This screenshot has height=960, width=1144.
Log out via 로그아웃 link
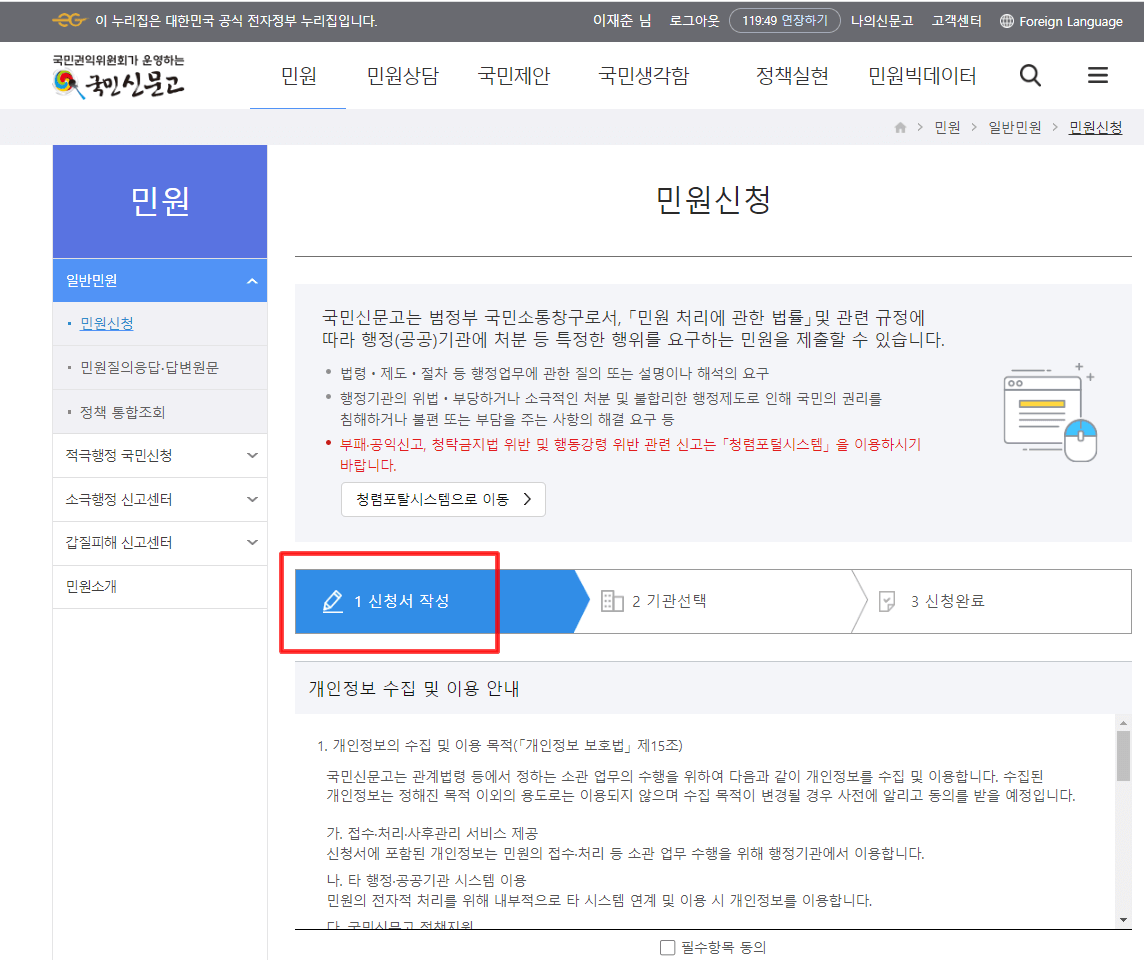pyautogui.click(x=694, y=20)
